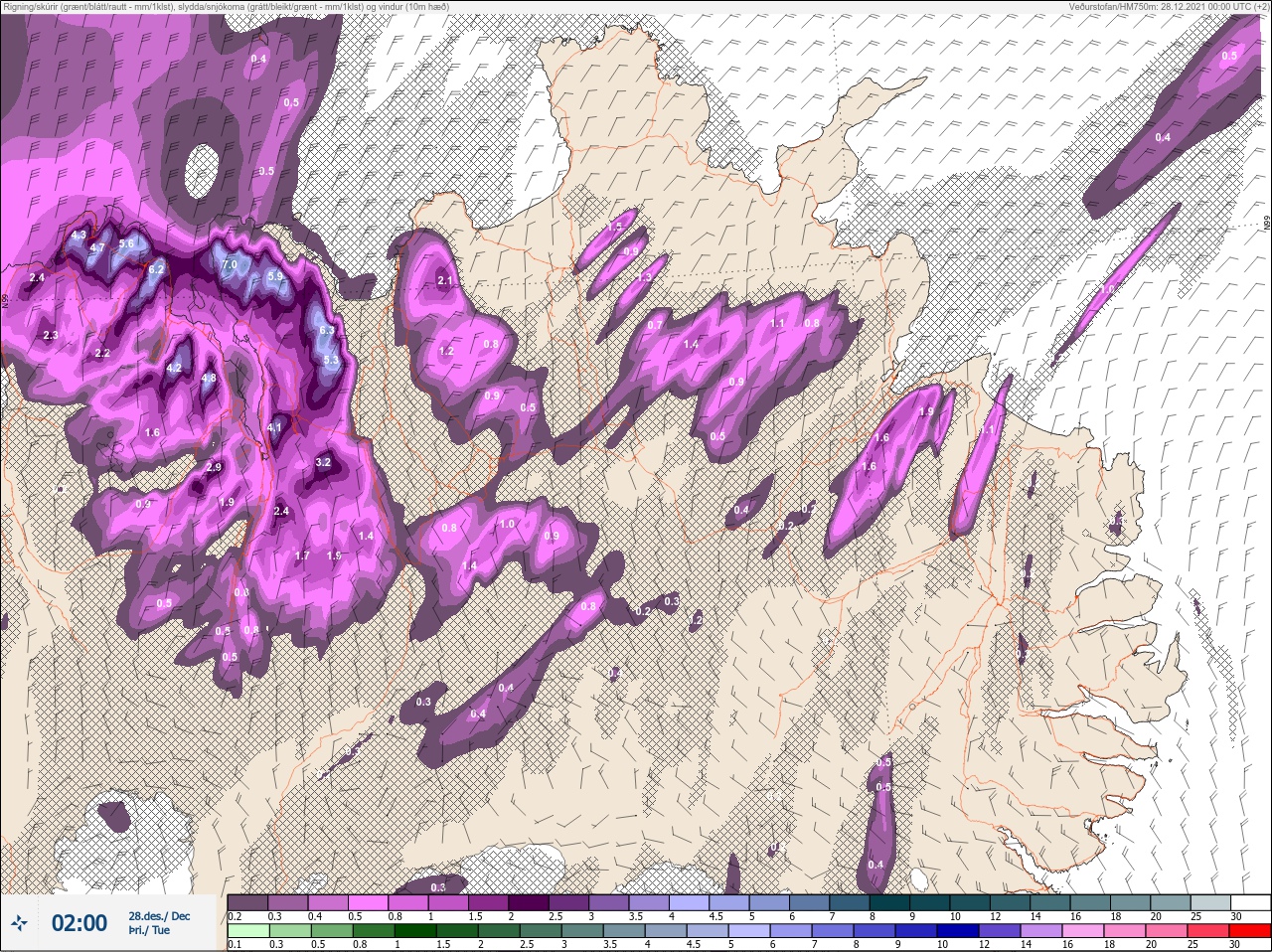Click the 2.1 precipitation value on map
The height and width of the screenshot is (952, 1272).
tap(445, 281)
